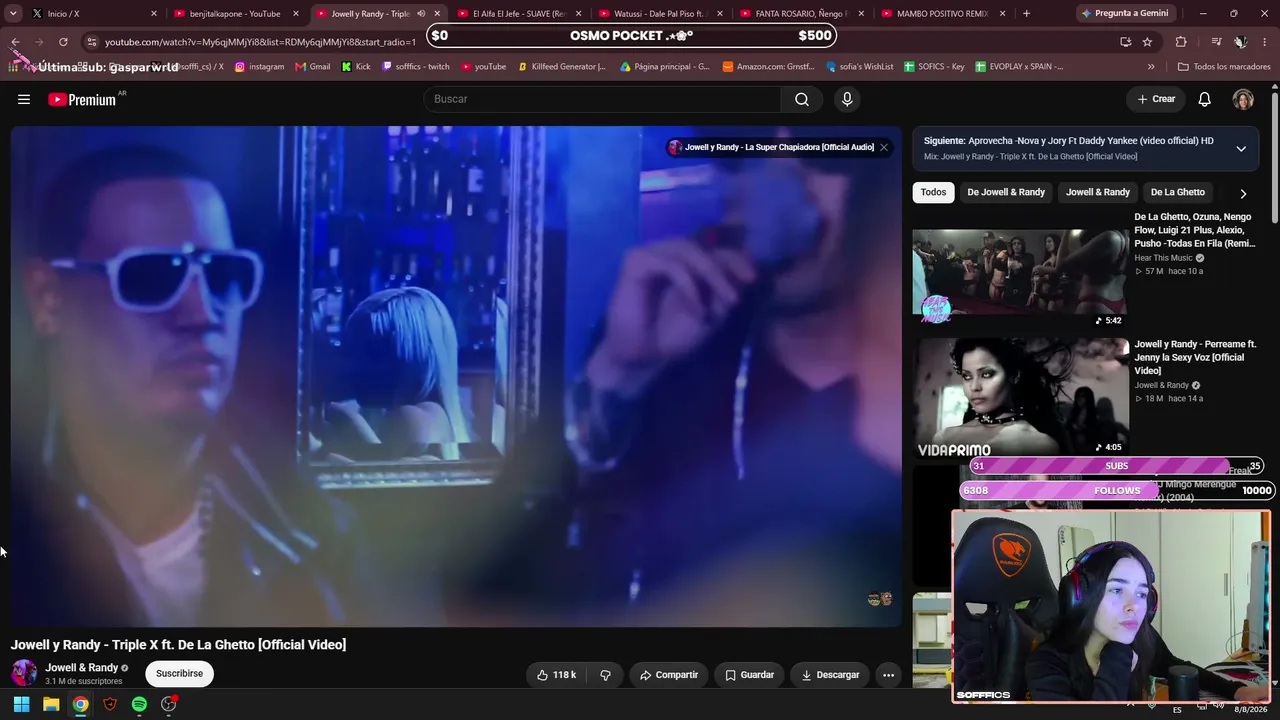Open a new browser tab

[1026, 13]
